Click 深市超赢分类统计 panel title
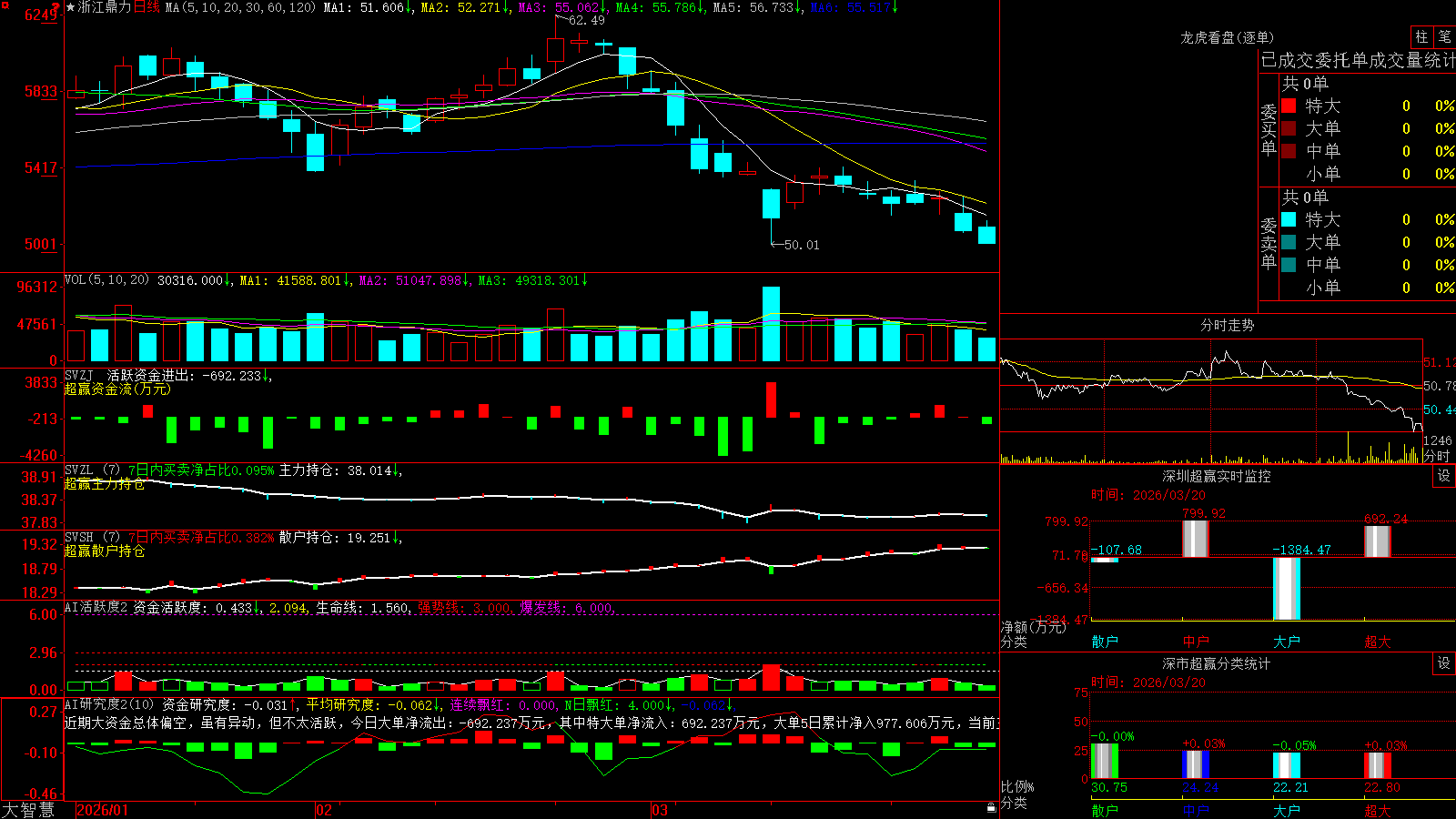Screen dimensions: 1456x819 click(1216, 663)
